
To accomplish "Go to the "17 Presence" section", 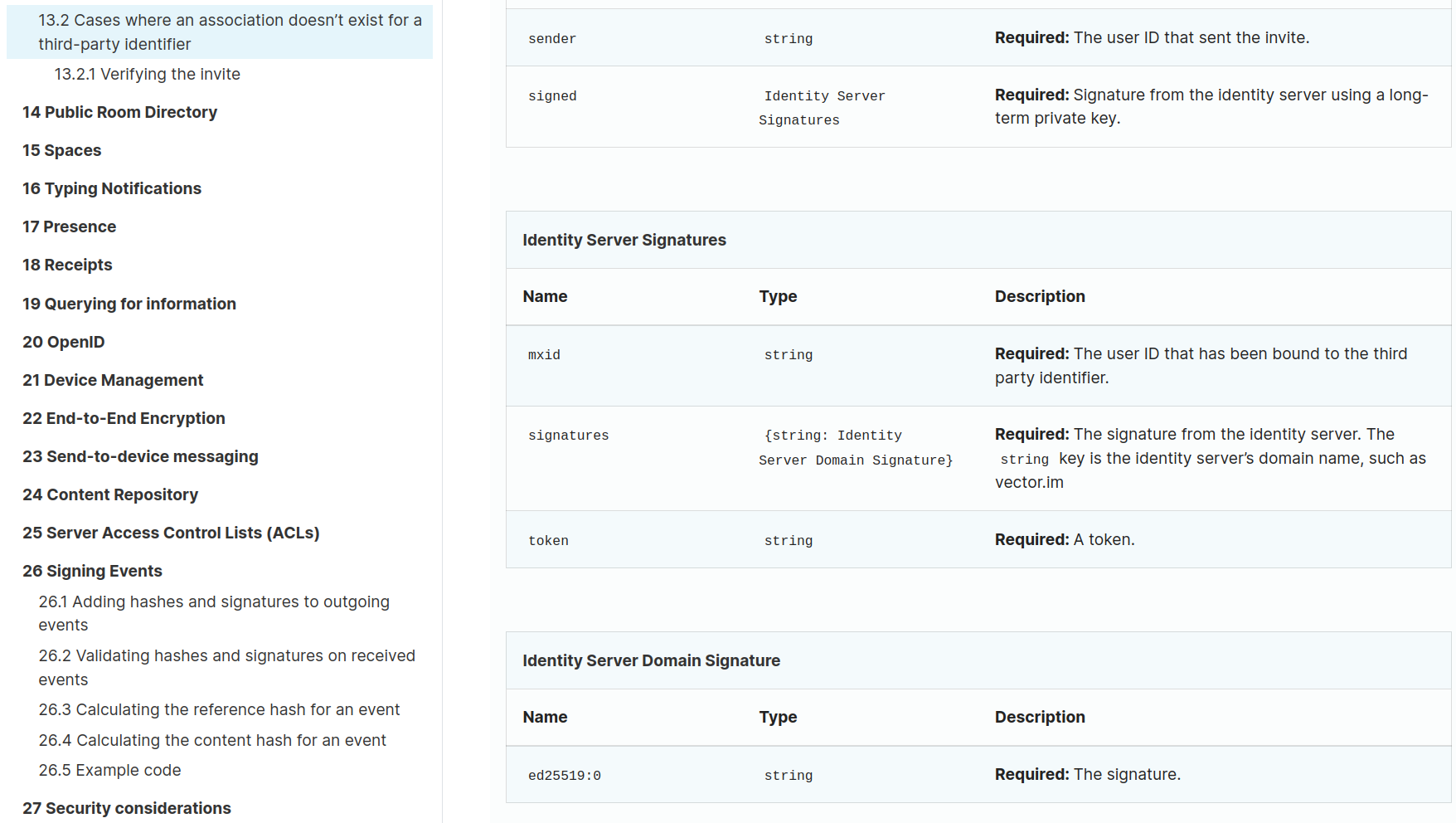I will click(x=69, y=226).
